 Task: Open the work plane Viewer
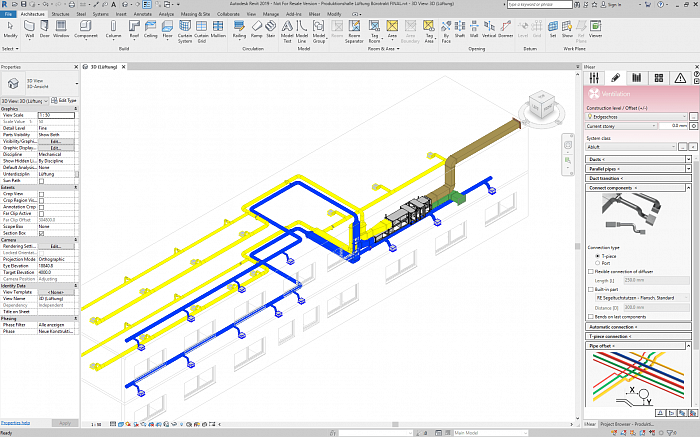point(596,29)
